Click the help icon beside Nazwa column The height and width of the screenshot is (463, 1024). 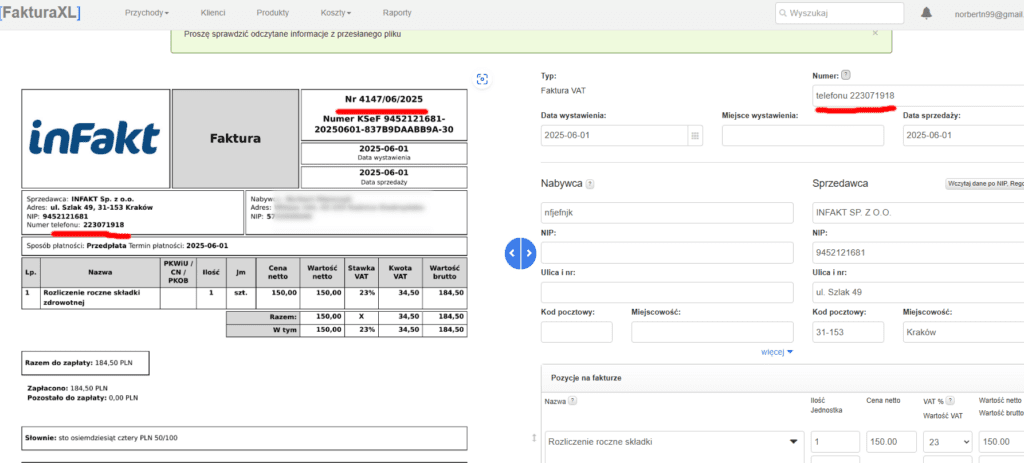point(571,401)
